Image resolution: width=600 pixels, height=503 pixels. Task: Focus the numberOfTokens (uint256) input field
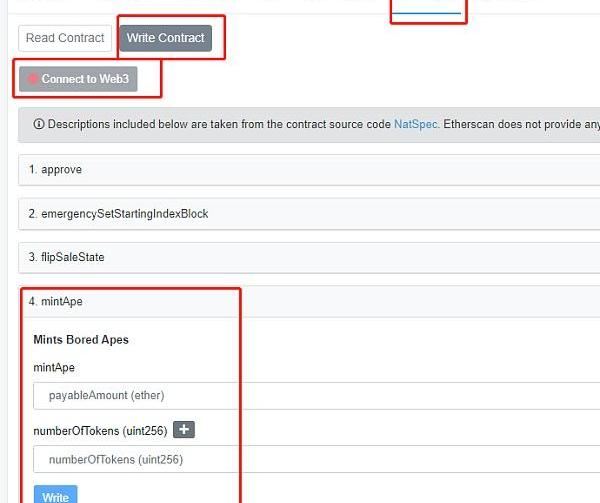coord(316,459)
